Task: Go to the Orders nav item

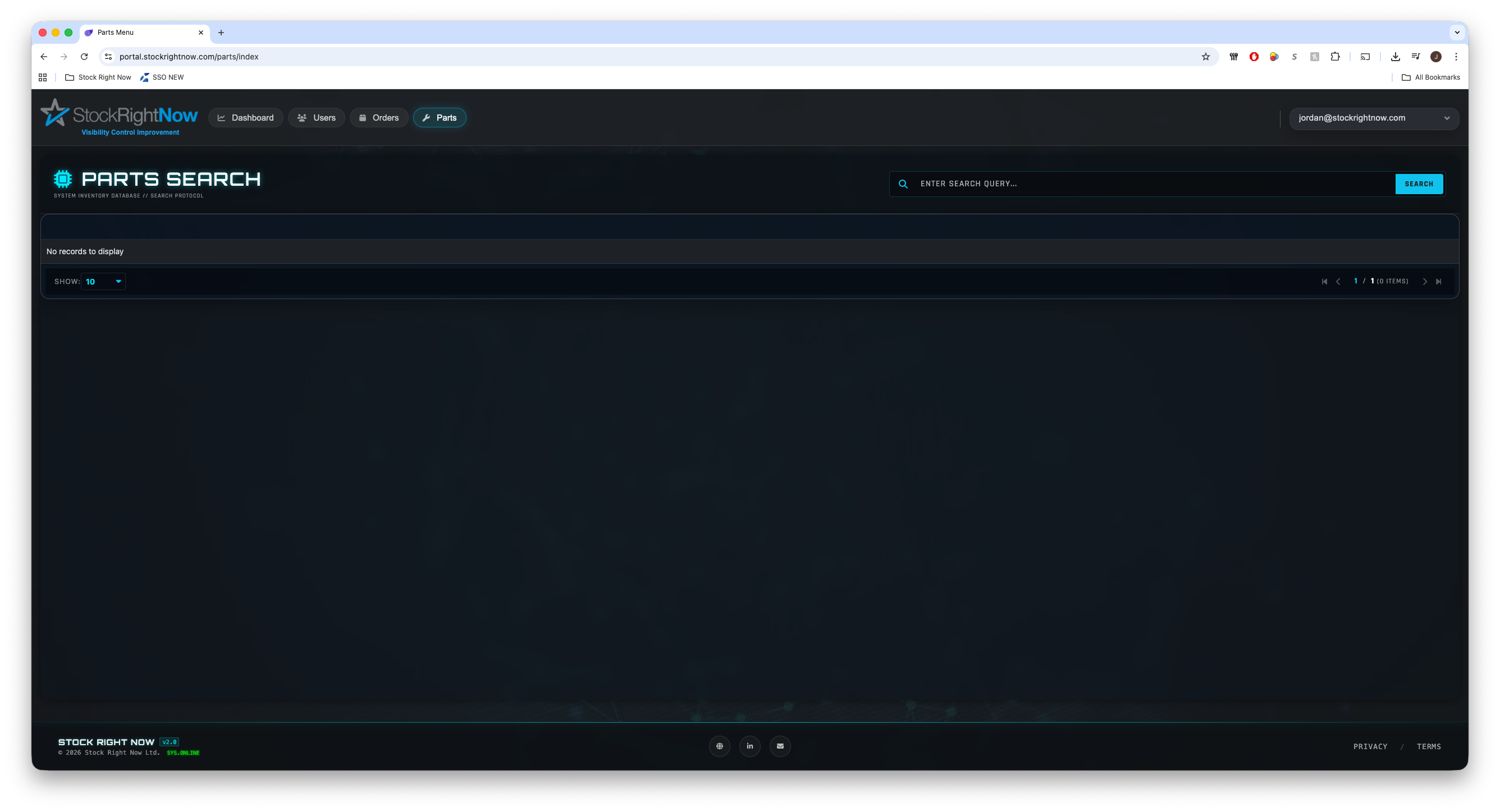Action: coord(378,118)
